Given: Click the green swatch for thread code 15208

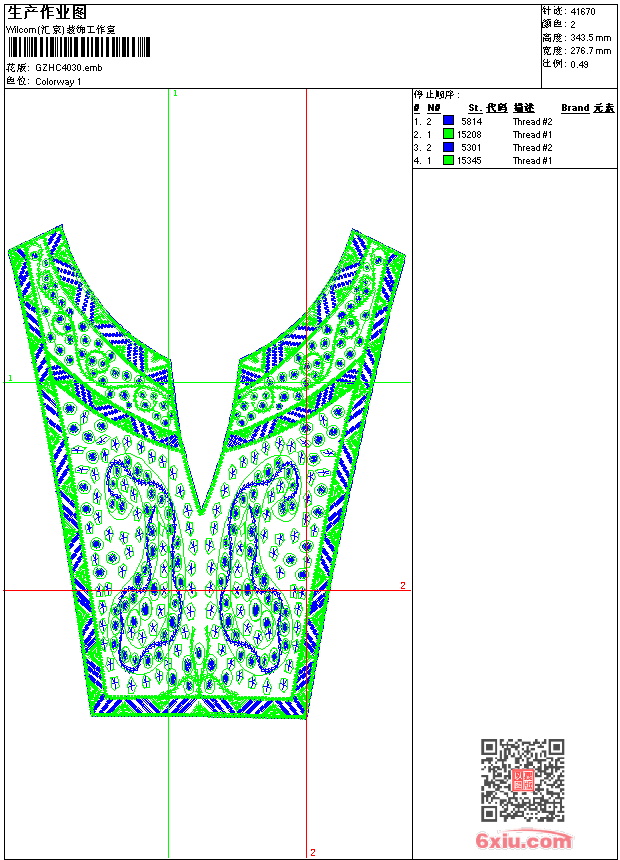Looking at the screenshot, I should (448, 134).
